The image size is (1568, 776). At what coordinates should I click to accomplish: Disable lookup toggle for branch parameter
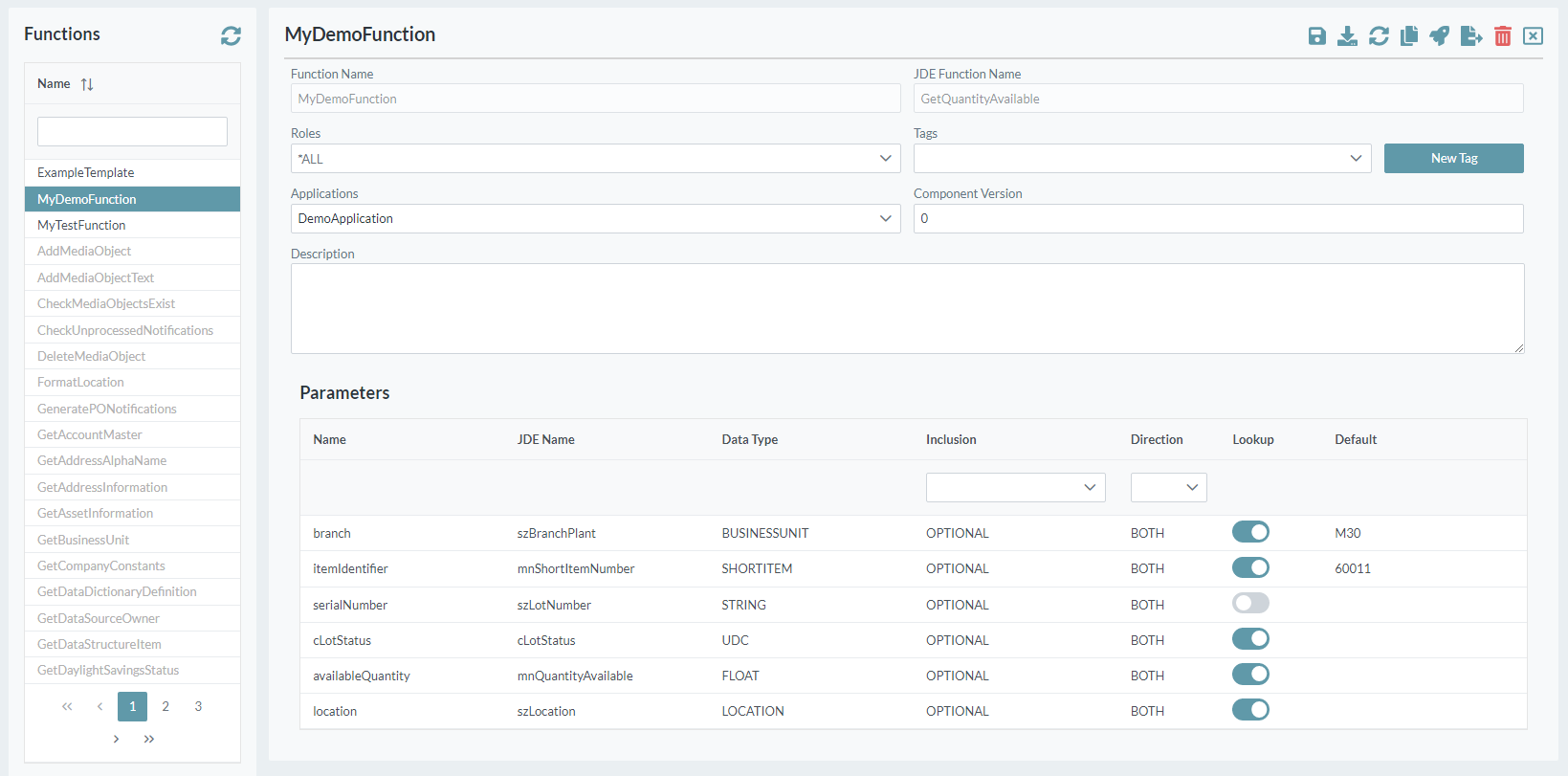[x=1250, y=532]
